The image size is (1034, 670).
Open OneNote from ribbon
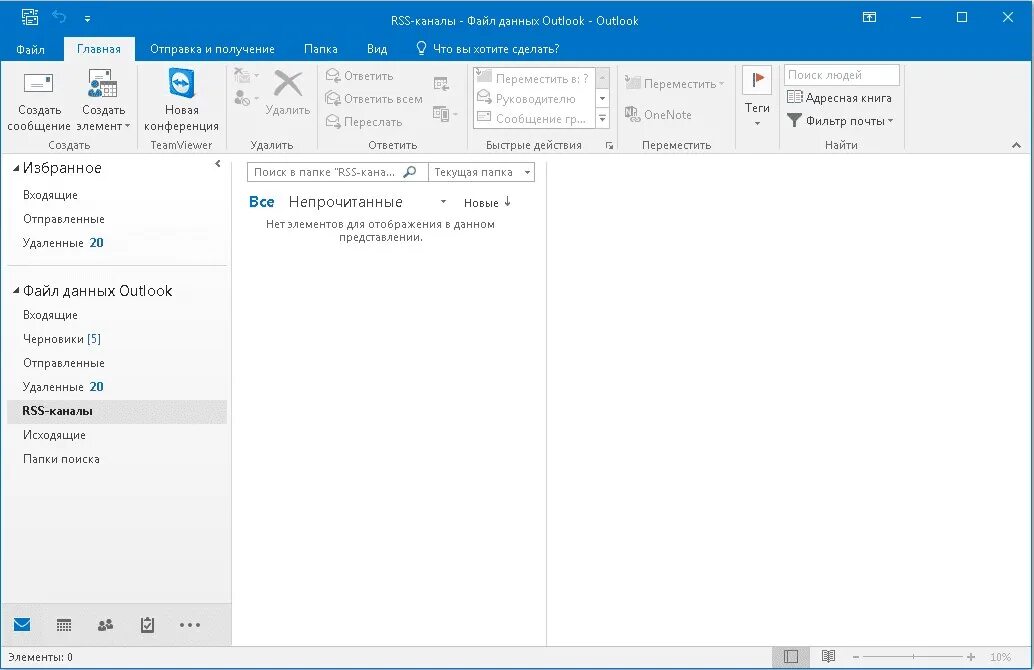point(658,114)
